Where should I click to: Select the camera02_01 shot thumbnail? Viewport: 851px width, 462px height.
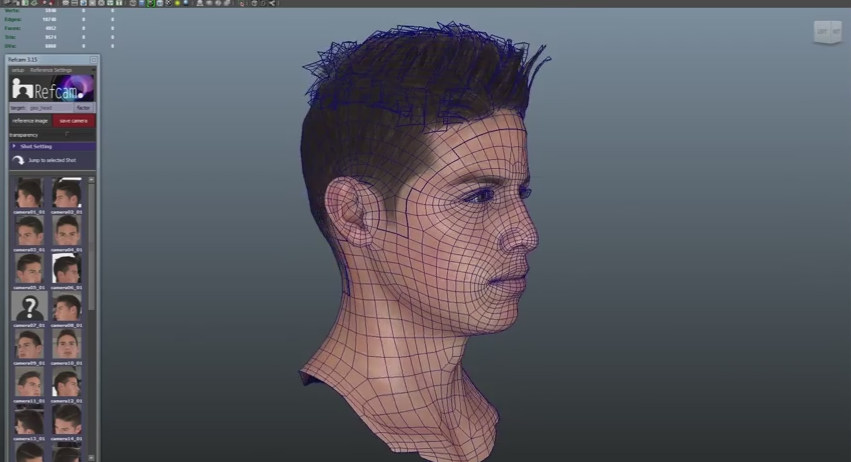66,193
